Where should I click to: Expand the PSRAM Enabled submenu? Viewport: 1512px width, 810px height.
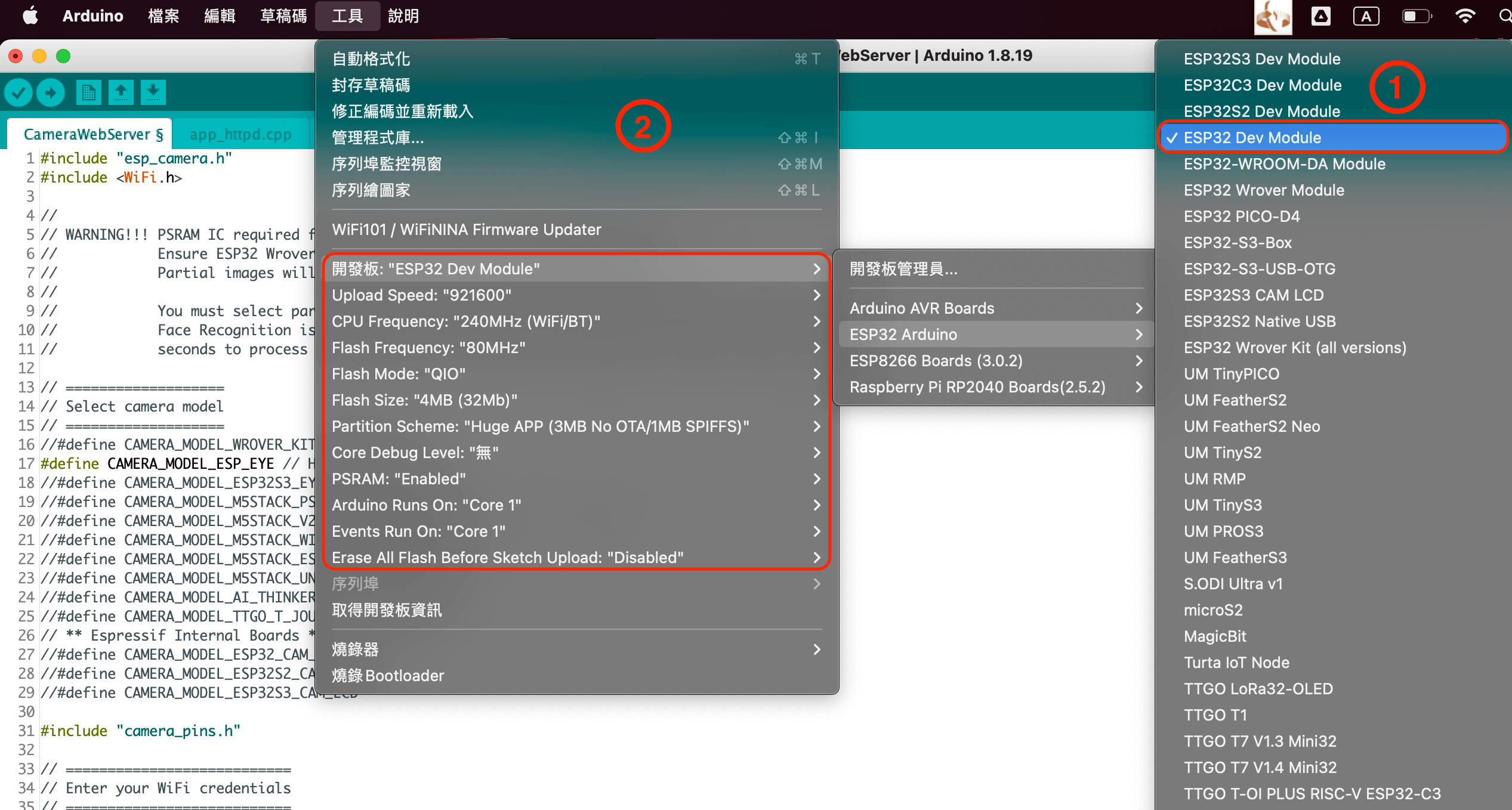tap(576, 479)
